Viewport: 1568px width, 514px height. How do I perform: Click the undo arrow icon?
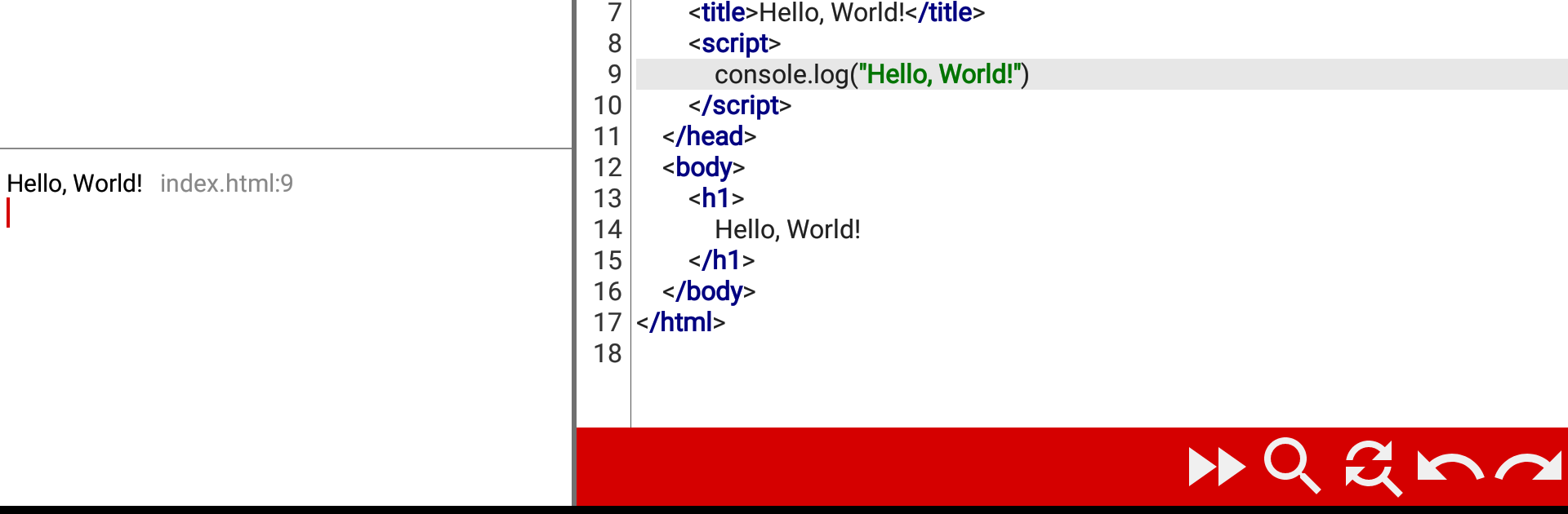tap(1450, 466)
